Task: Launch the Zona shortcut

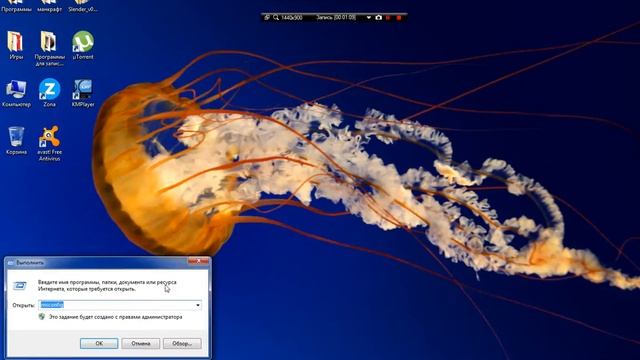Action: pyautogui.click(x=49, y=93)
